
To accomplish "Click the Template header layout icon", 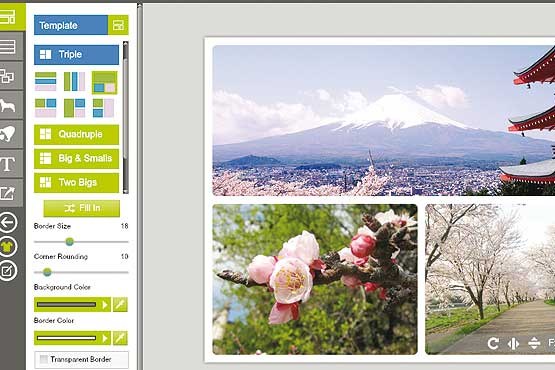I will 118,25.
